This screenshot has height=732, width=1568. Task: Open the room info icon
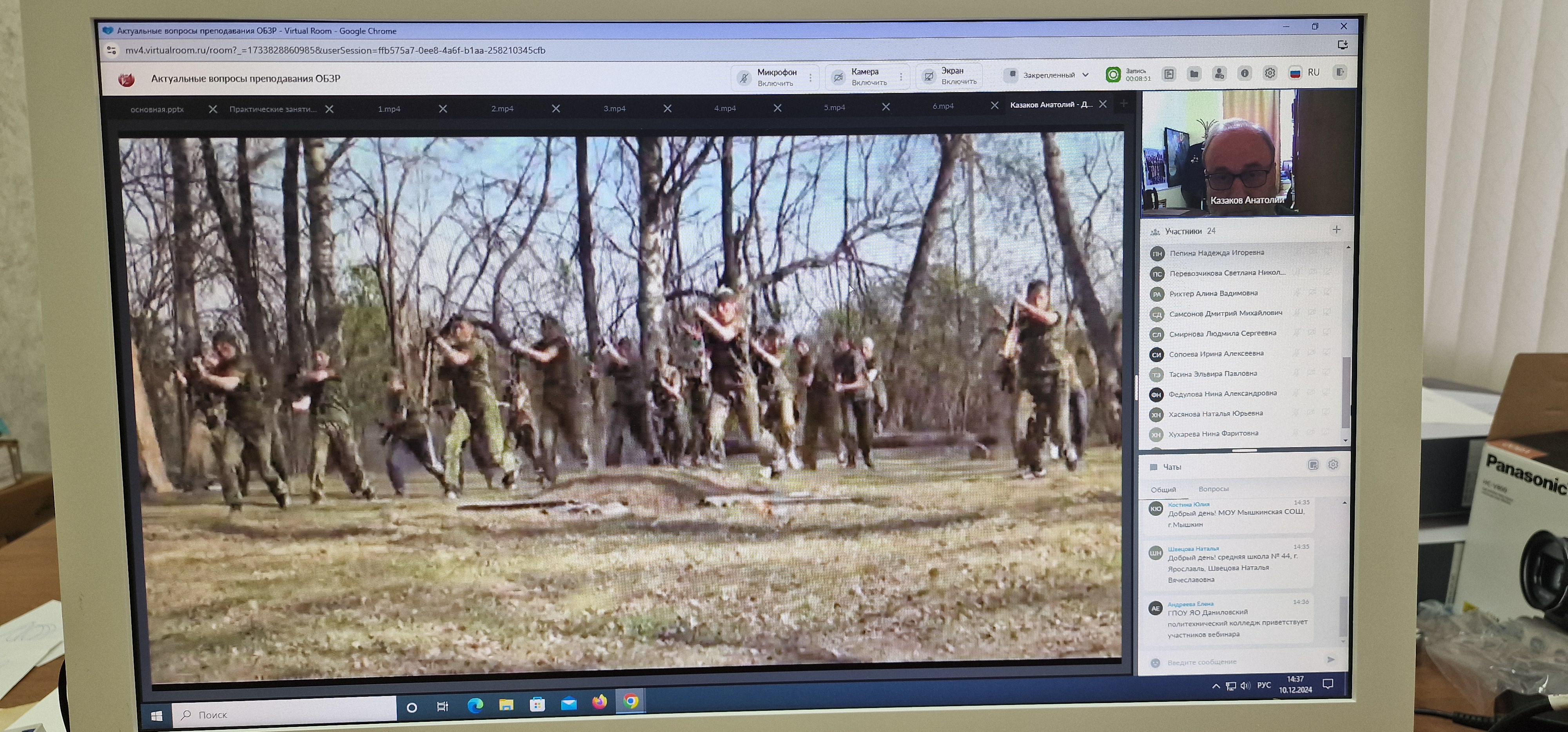tap(1245, 73)
